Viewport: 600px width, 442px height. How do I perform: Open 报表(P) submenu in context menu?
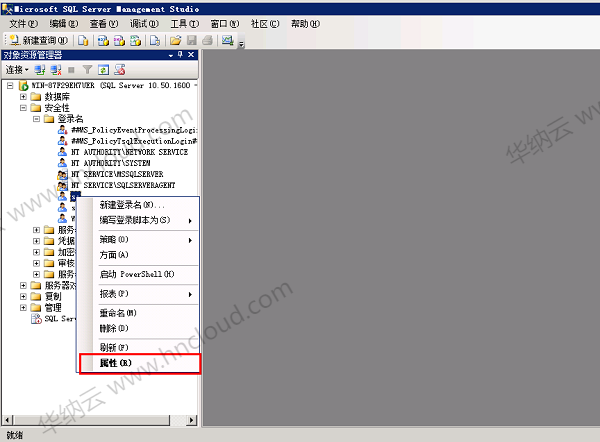pyautogui.click(x=139, y=294)
